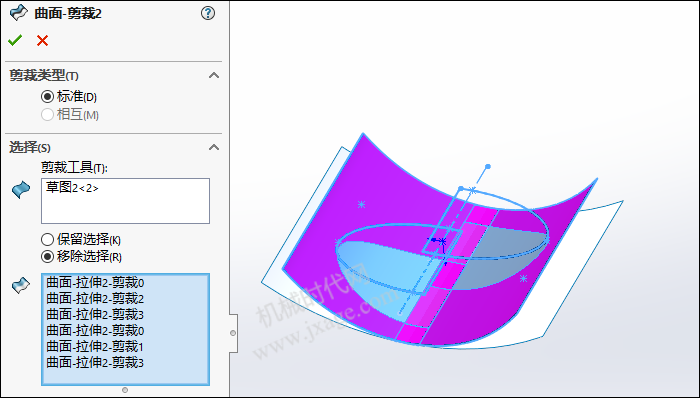Select 曲面-拉伸2-剪裁1 list entry
Image resolution: width=700 pixels, height=398 pixels.
tap(95, 347)
